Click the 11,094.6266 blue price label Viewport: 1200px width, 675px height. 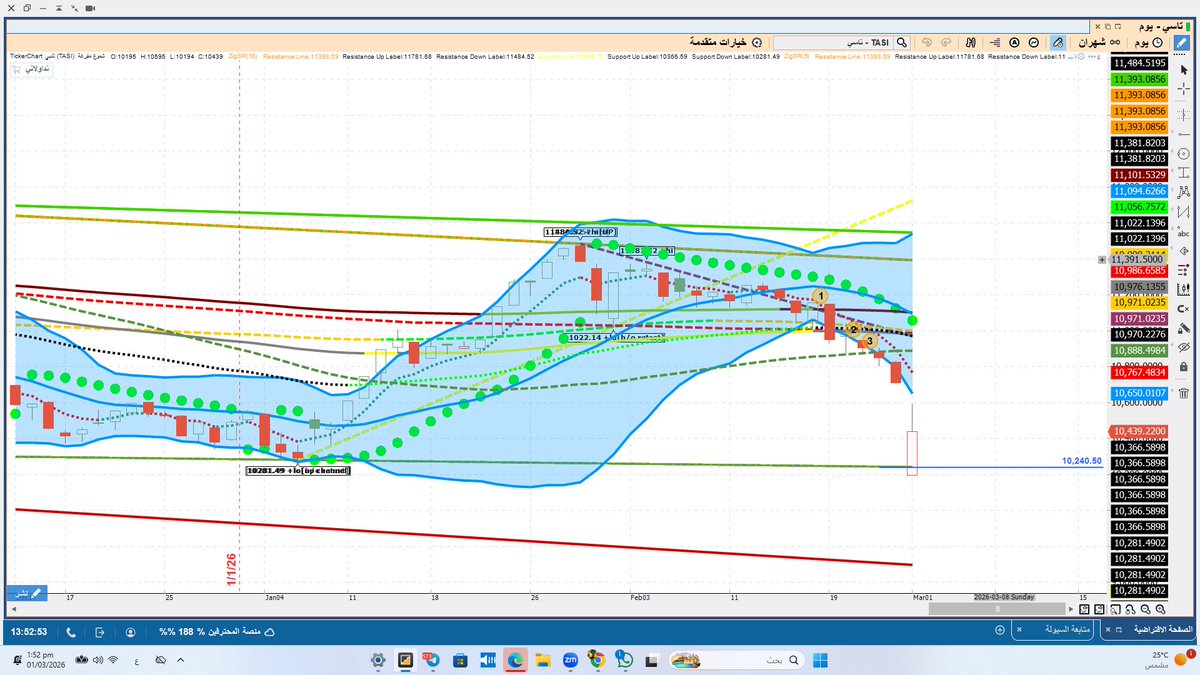(x=1140, y=190)
